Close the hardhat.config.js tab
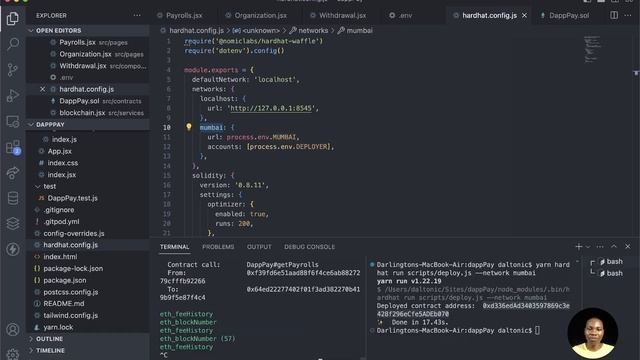This screenshot has height=360, width=640. point(524,16)
